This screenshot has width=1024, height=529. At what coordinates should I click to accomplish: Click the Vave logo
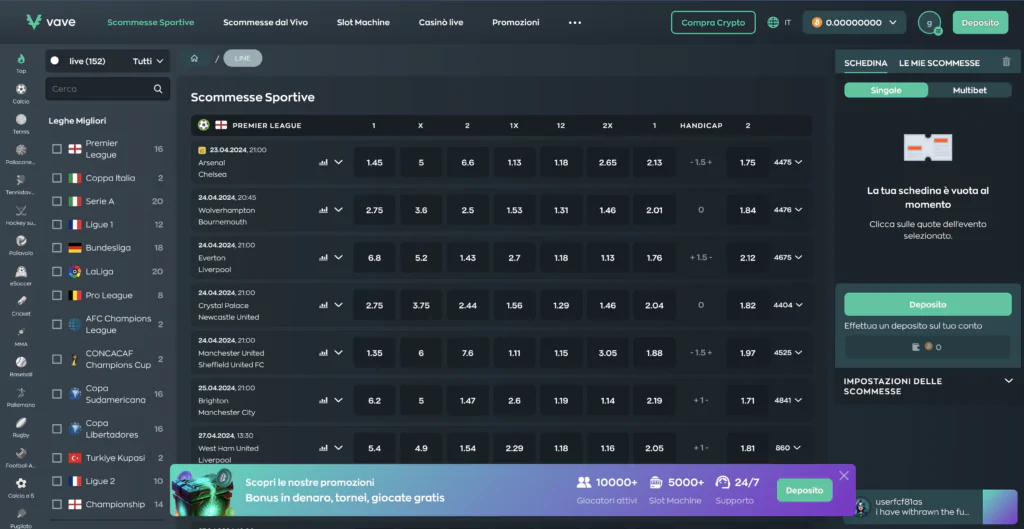[51, 22]
